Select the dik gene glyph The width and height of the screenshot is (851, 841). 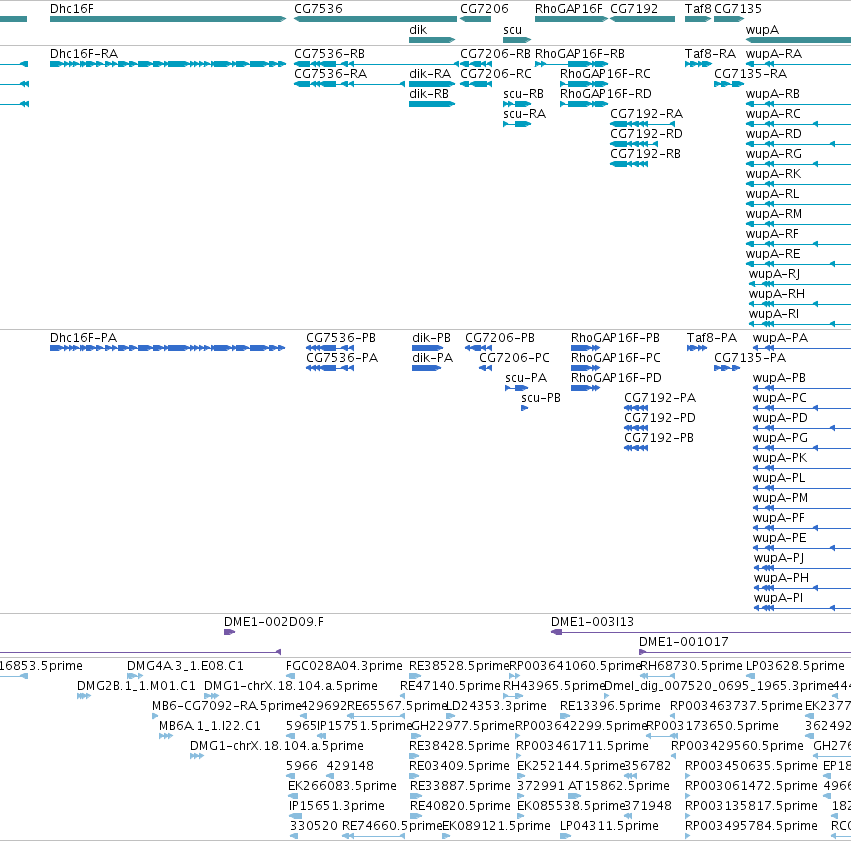coord(432,40)
